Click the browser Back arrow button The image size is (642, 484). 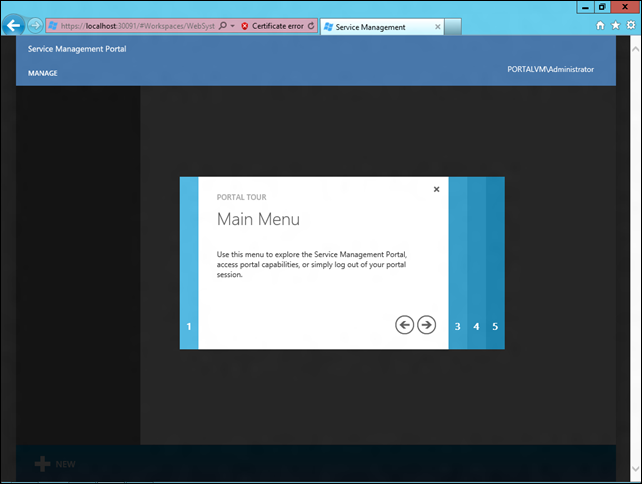(14, 26)
